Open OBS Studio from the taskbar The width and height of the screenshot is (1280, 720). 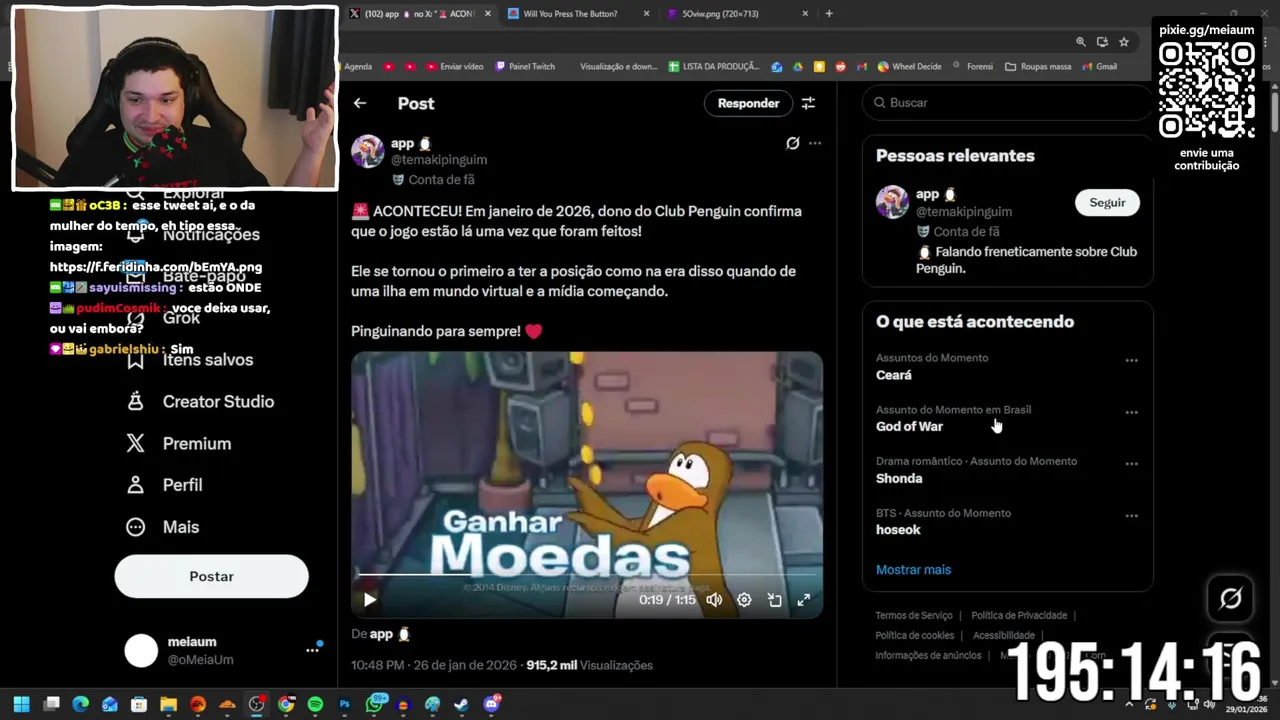(x=256, y=704)
